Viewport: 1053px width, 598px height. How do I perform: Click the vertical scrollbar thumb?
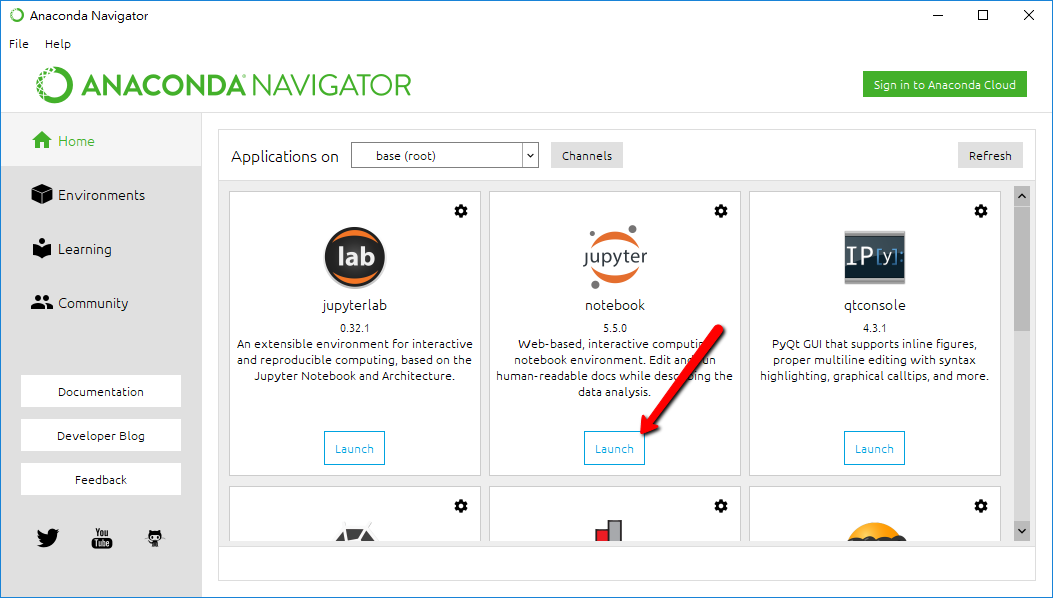tap(1022, 268)
